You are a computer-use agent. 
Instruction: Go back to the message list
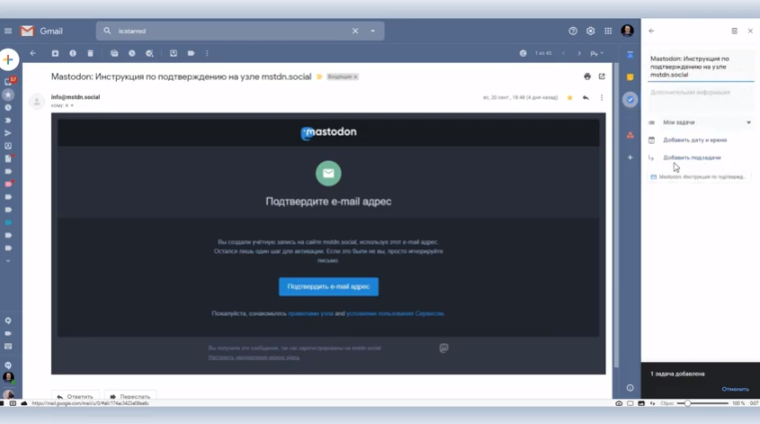pos(33,53)
